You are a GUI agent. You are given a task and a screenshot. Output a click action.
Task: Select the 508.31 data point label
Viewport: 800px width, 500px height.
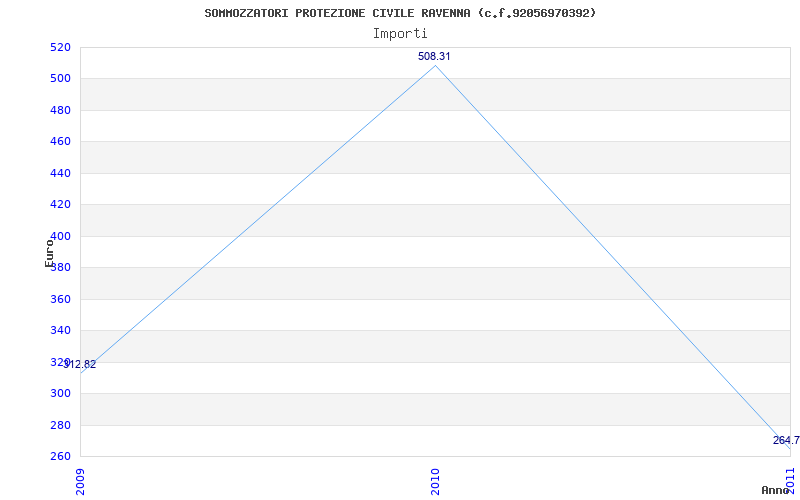(x=434, y=57)
